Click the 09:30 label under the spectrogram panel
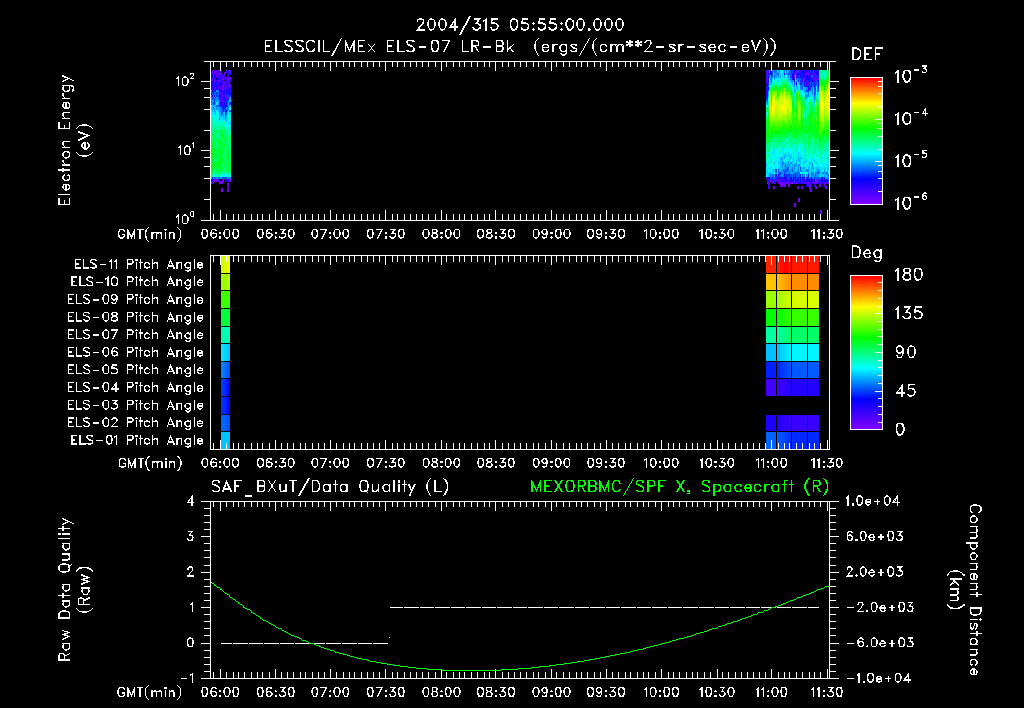 (x=606, y=234)
